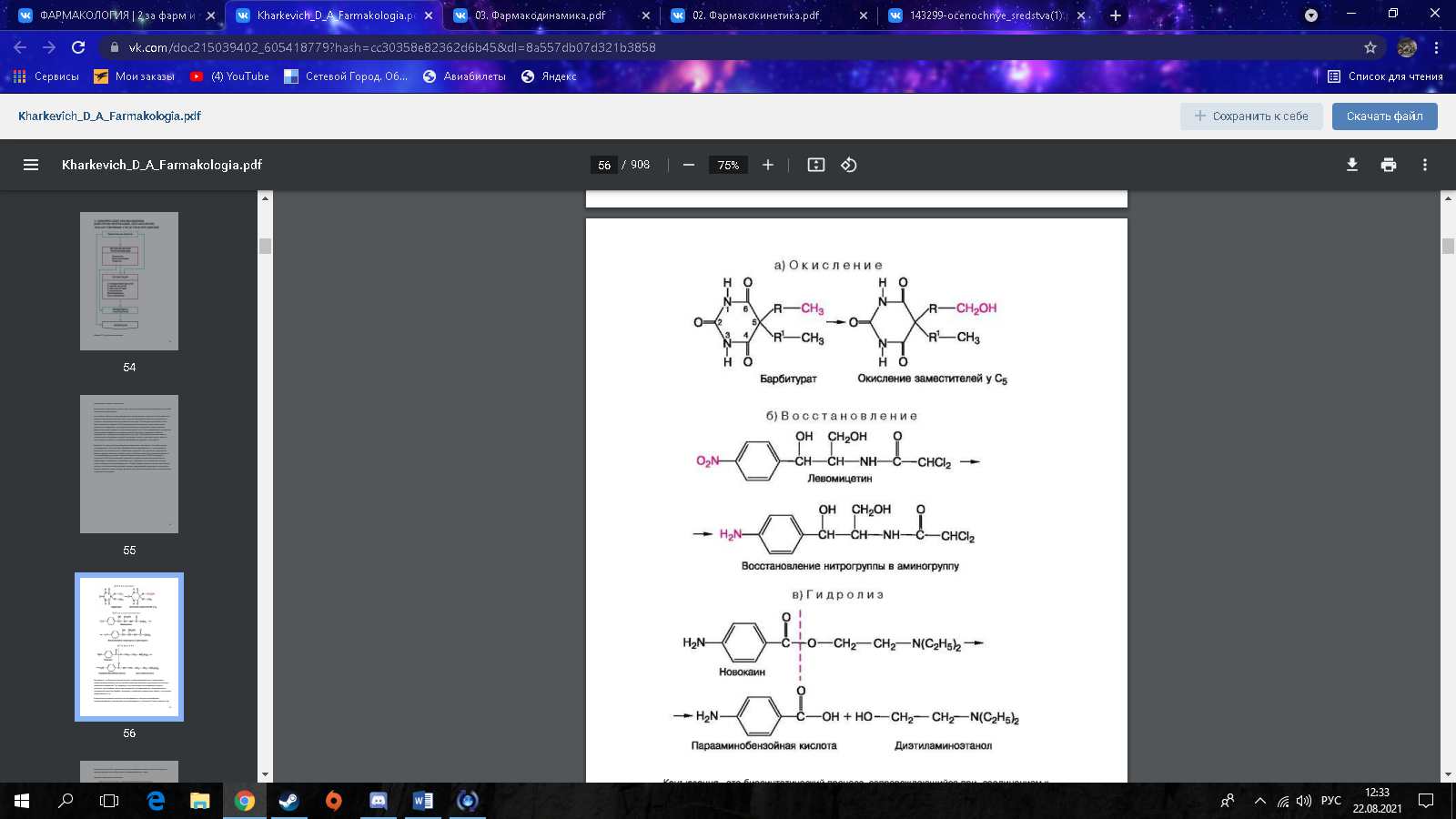The image size is (1456, 819).
Task: Open the Chrome three-dot menu
Action: pyautogui.click(x=1437, y=47)
